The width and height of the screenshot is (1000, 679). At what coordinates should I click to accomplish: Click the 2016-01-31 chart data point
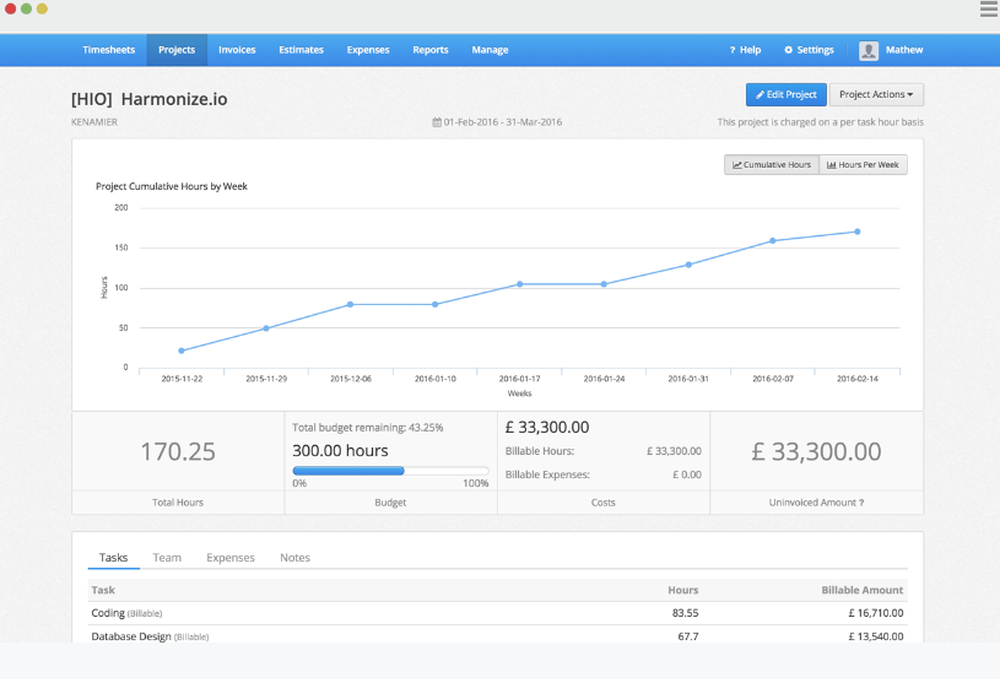pos(689,265)
